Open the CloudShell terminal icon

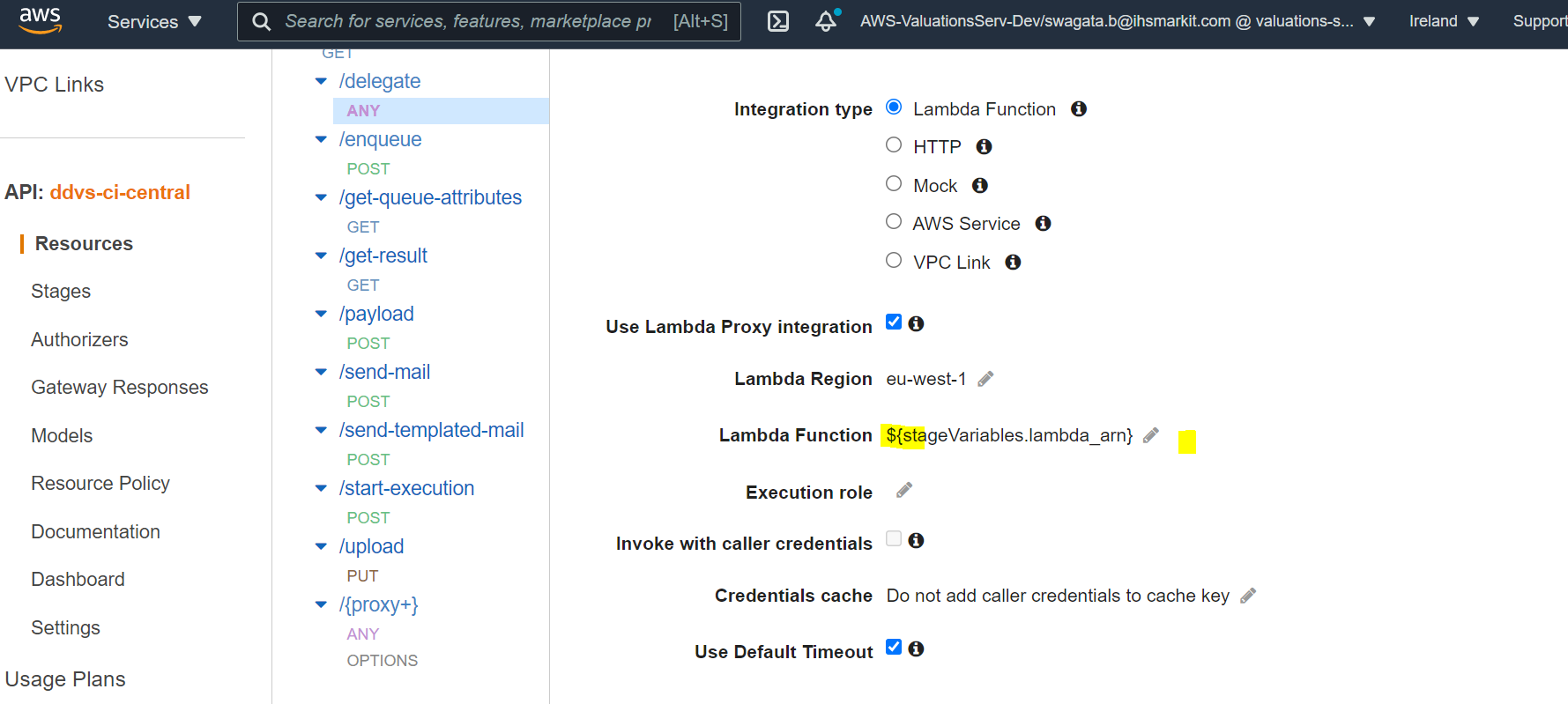[x=778, y=21]
